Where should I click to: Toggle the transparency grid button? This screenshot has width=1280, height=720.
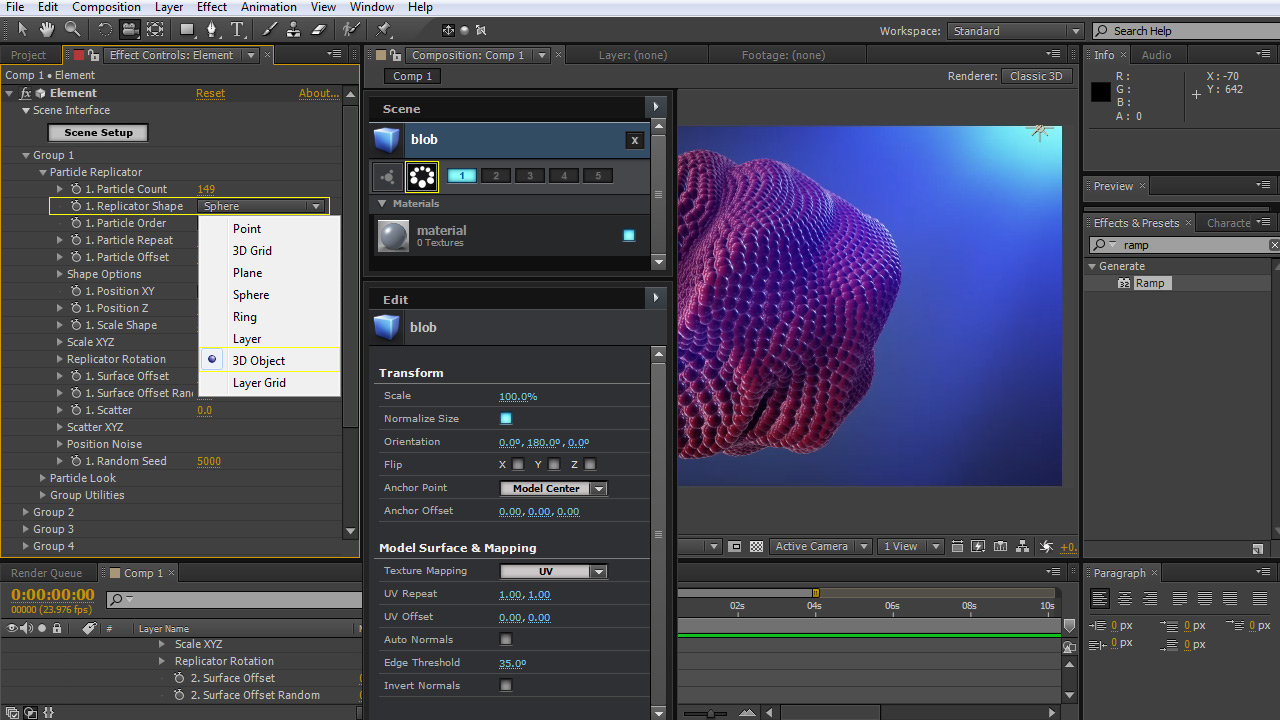pos(756,547)
